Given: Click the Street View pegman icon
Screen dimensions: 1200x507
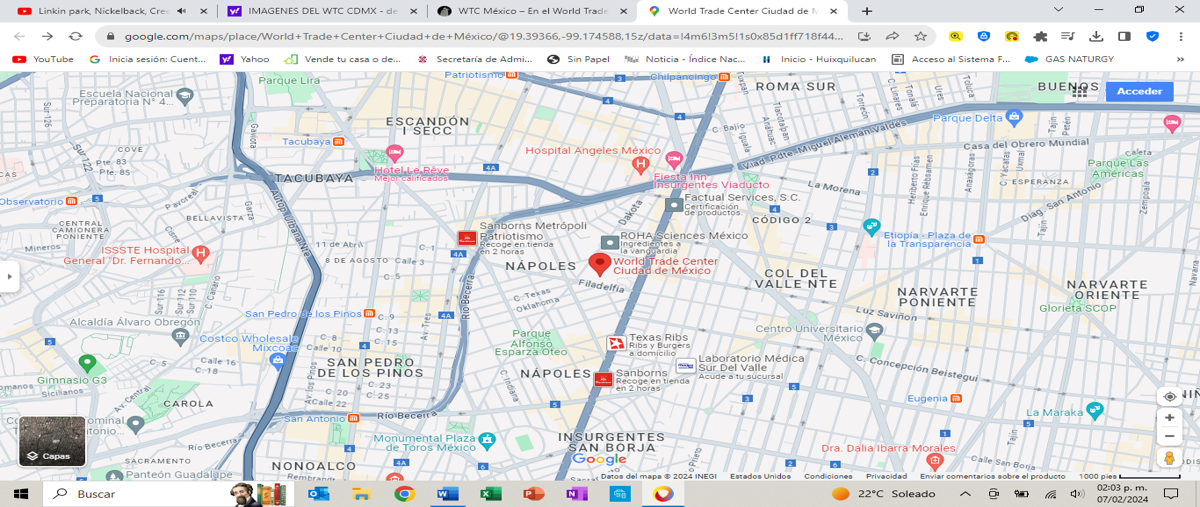Looking at the screenshot, I should point(1169,458).
